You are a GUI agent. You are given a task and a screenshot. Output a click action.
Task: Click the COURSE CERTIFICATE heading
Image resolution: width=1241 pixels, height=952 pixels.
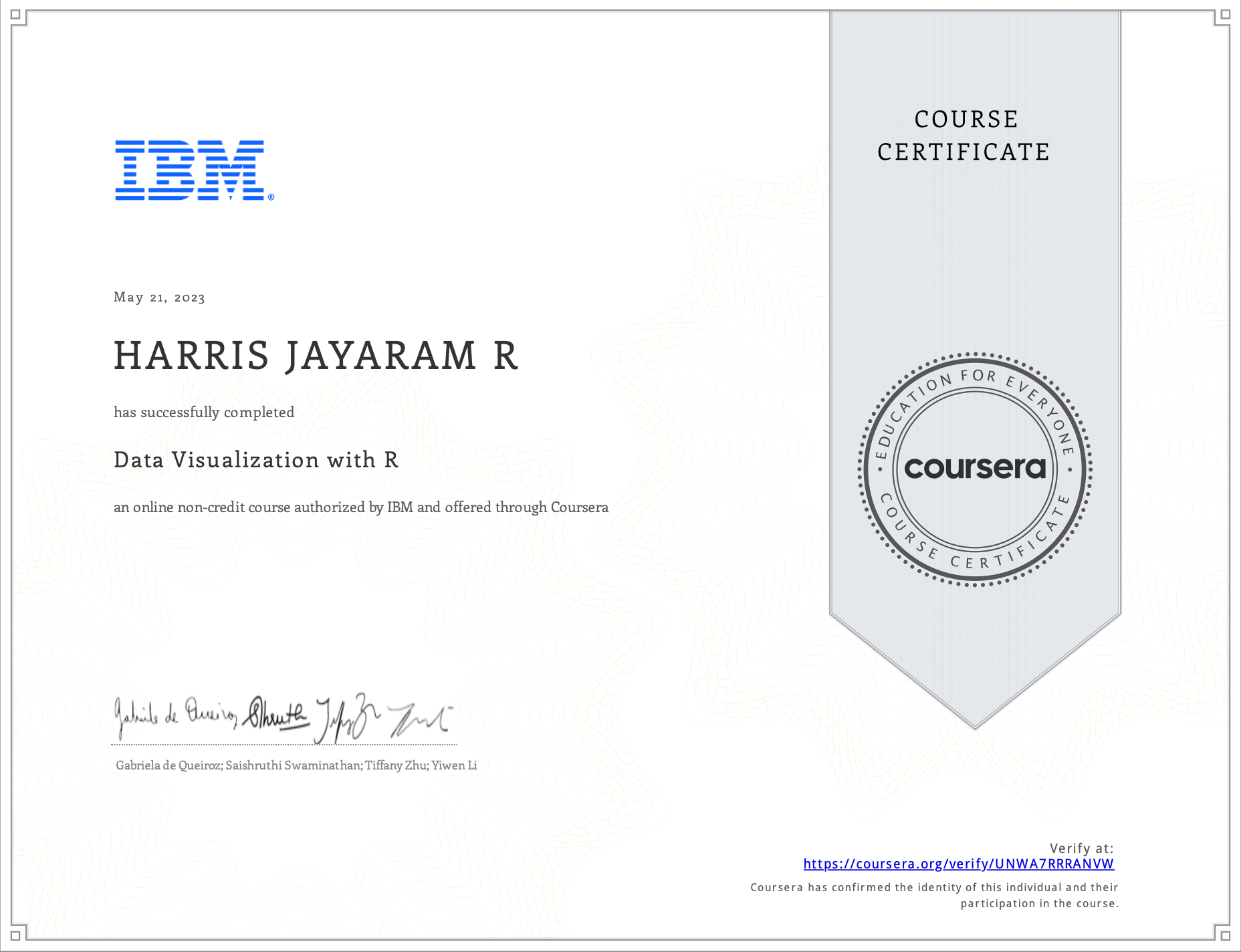pos(964,136)
